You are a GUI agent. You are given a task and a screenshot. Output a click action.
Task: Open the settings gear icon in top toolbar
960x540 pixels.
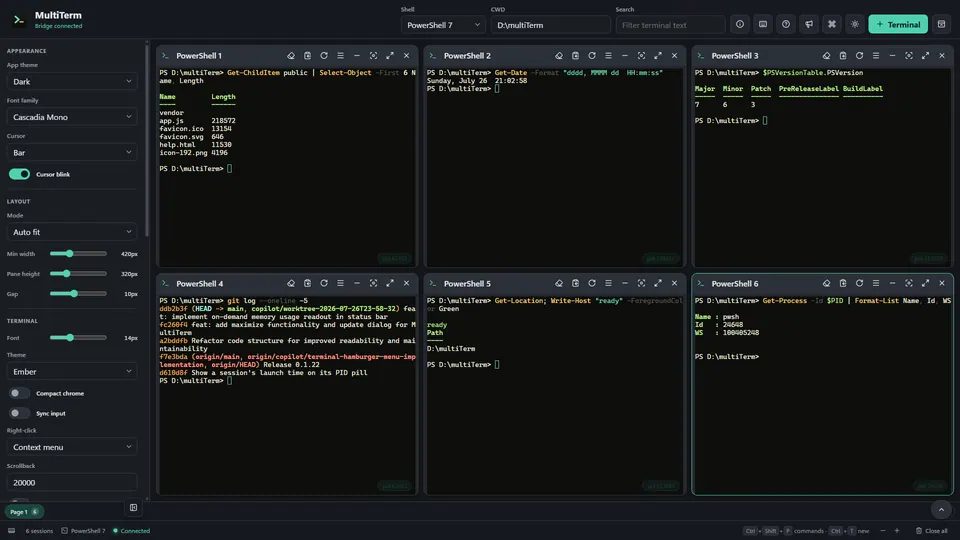855,24
